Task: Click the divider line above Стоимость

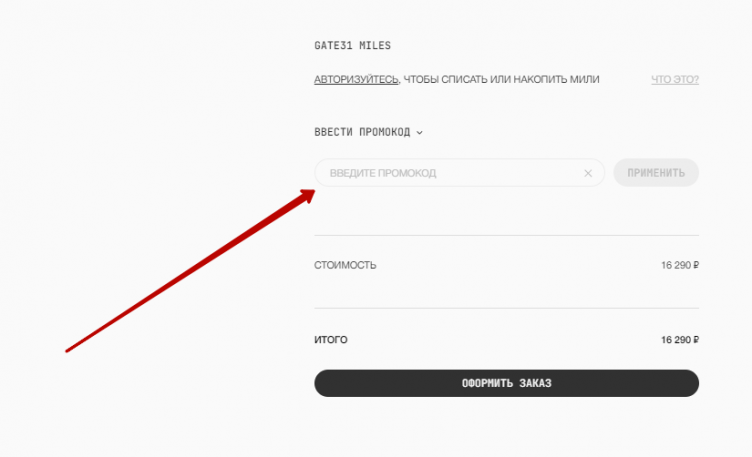Action: (x=506, y=236)
